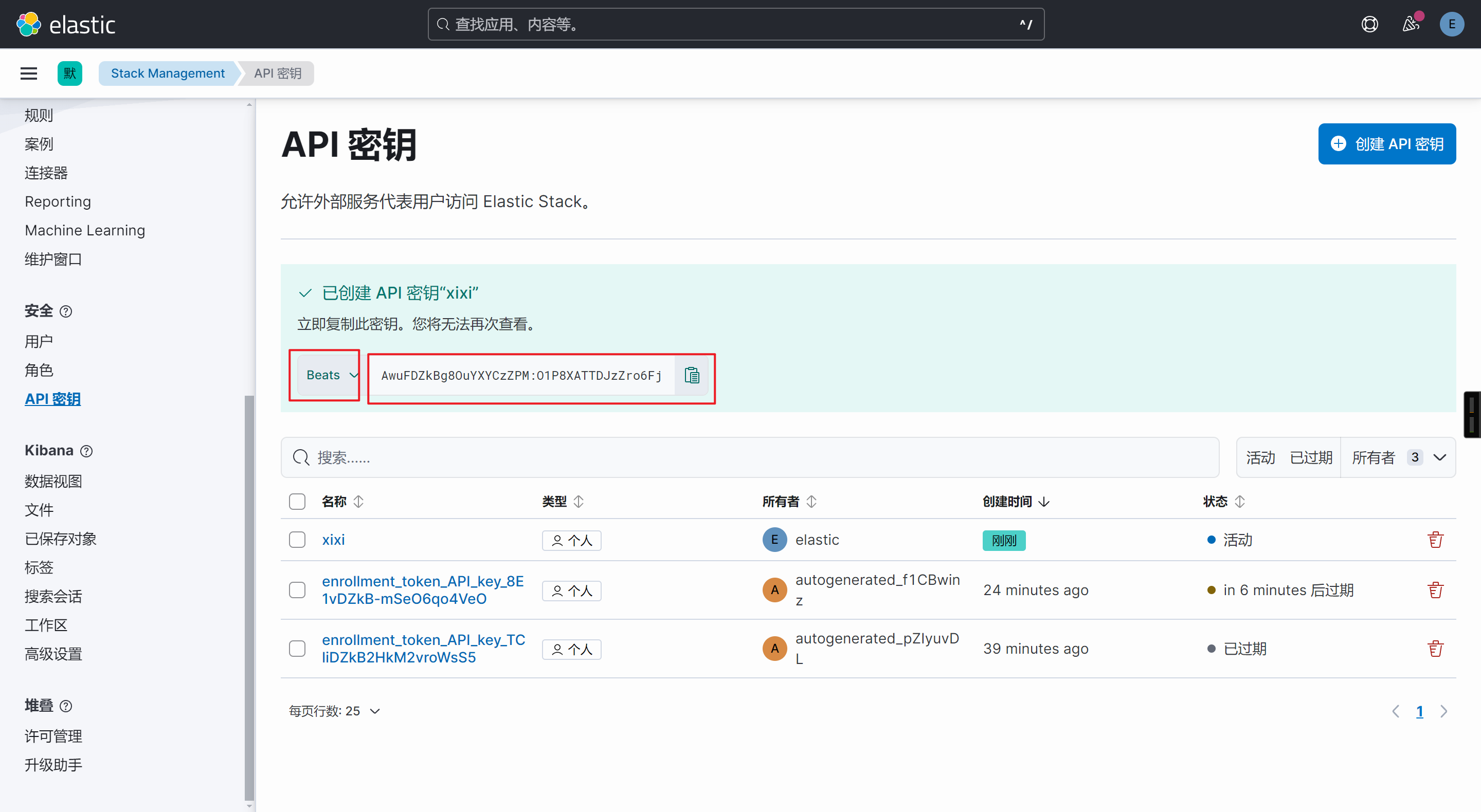Open 角色 under 安全
The image size is (1481, 812).
click(39, 370)
